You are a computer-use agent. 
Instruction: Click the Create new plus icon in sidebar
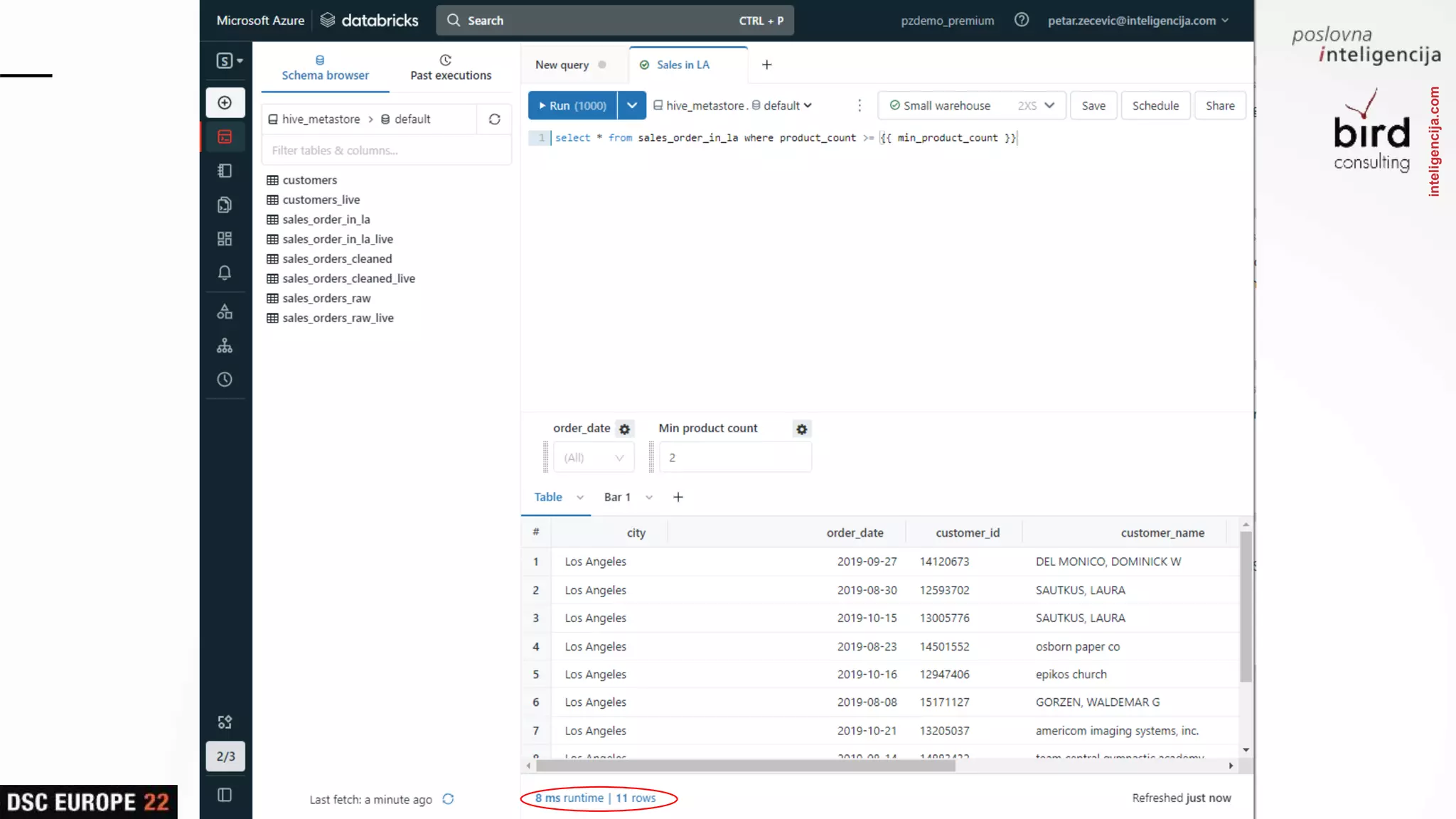coord(225,102)
